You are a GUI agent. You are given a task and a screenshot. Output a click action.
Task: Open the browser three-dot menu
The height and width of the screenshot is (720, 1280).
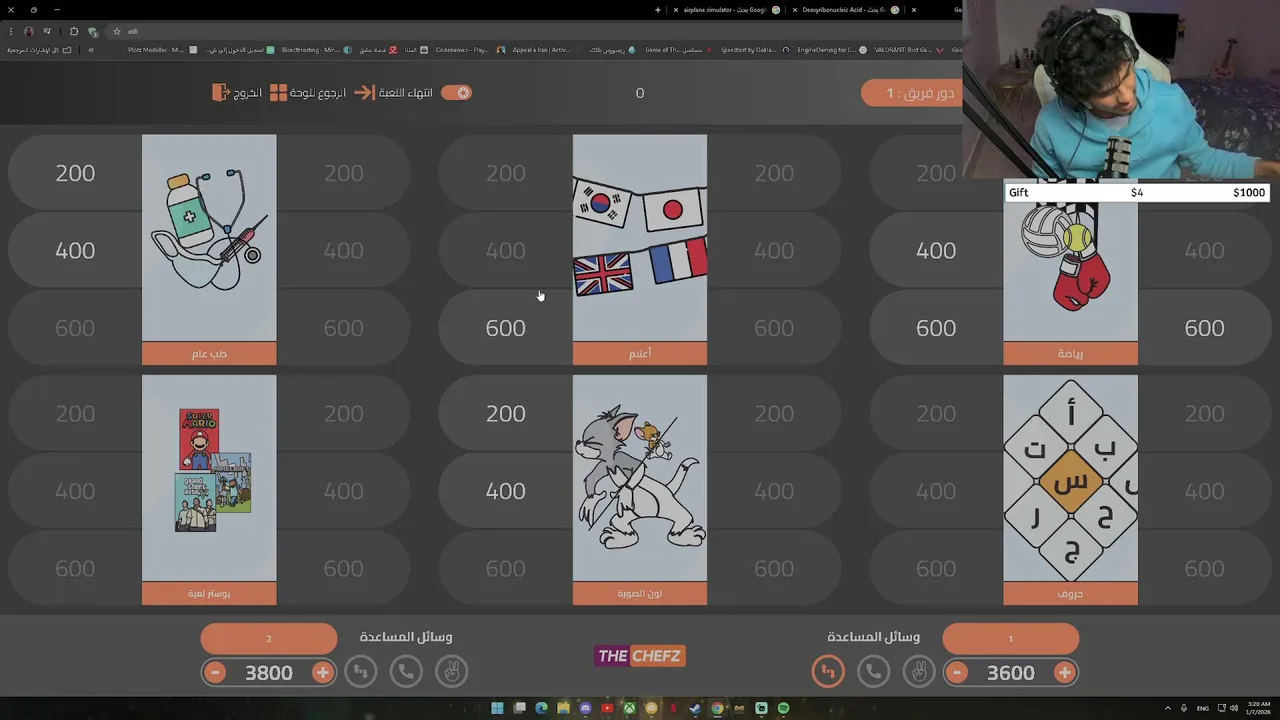10,31
